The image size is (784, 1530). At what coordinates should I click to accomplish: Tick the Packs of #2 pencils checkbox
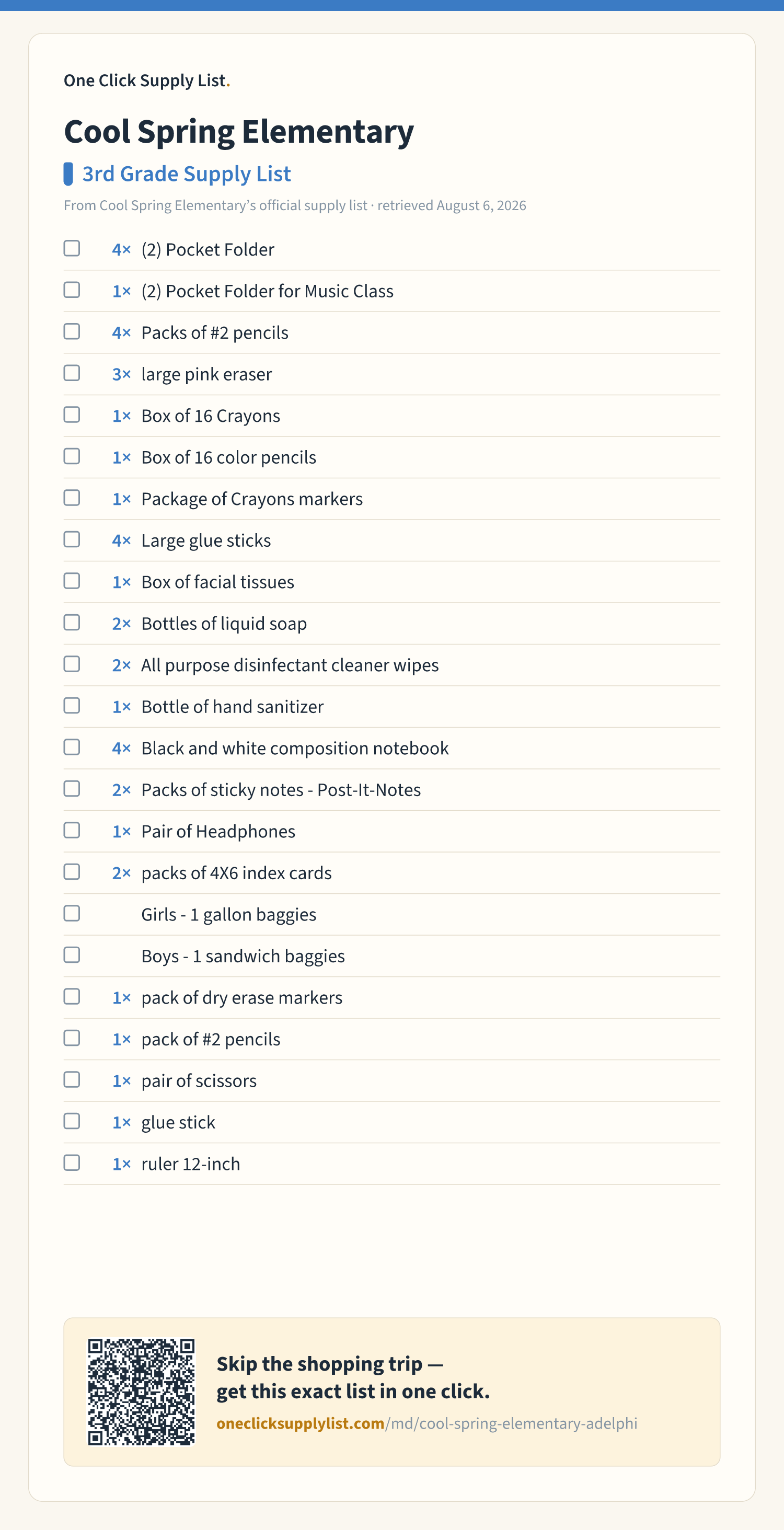tap(72, 331)
